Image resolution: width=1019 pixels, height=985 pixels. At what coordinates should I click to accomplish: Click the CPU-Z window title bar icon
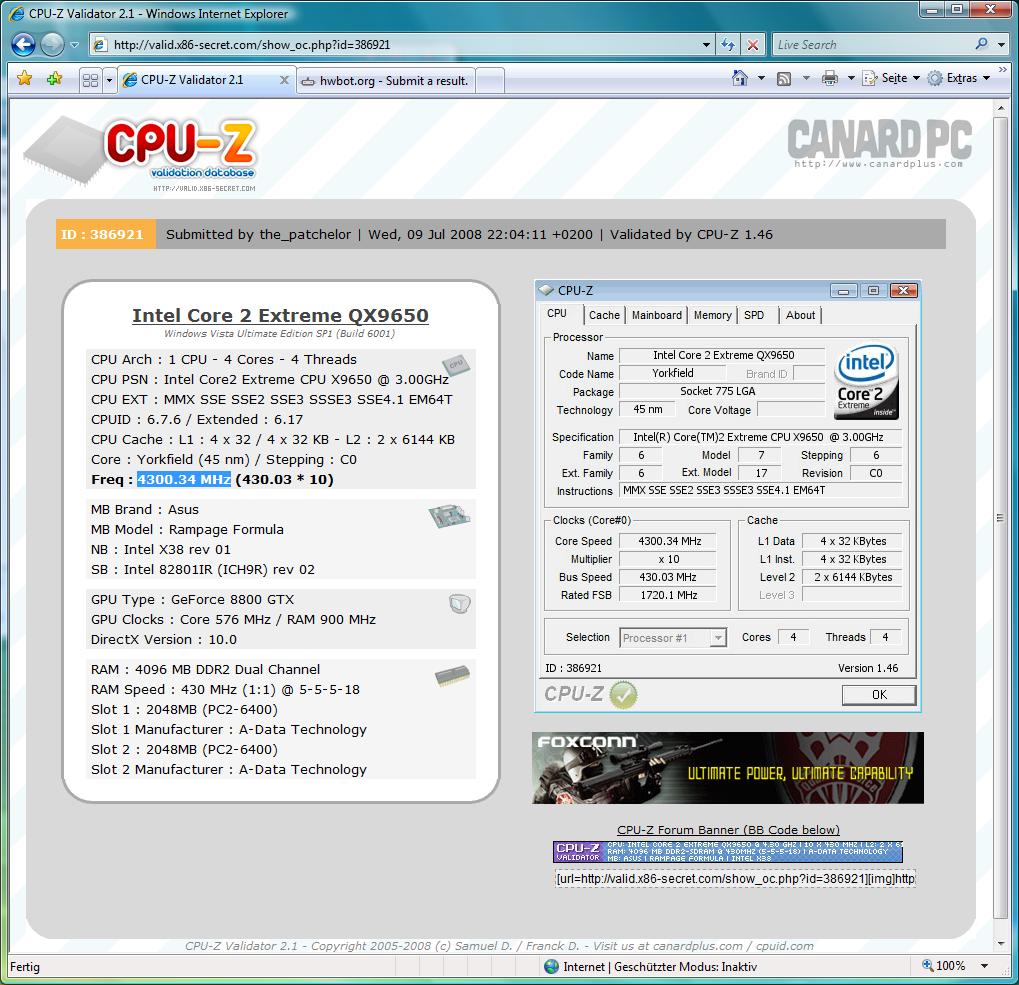coord(547,290)
